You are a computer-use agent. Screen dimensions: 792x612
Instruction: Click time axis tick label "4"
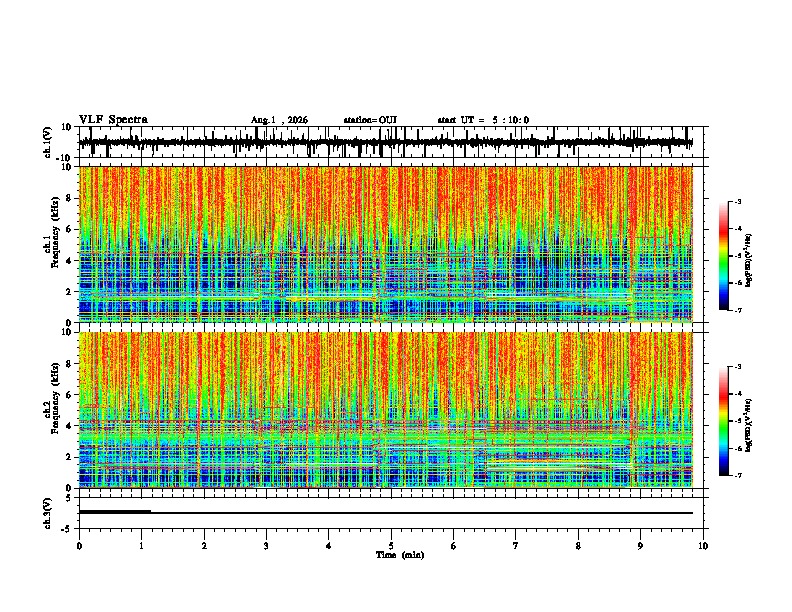(x=329, y=546)
